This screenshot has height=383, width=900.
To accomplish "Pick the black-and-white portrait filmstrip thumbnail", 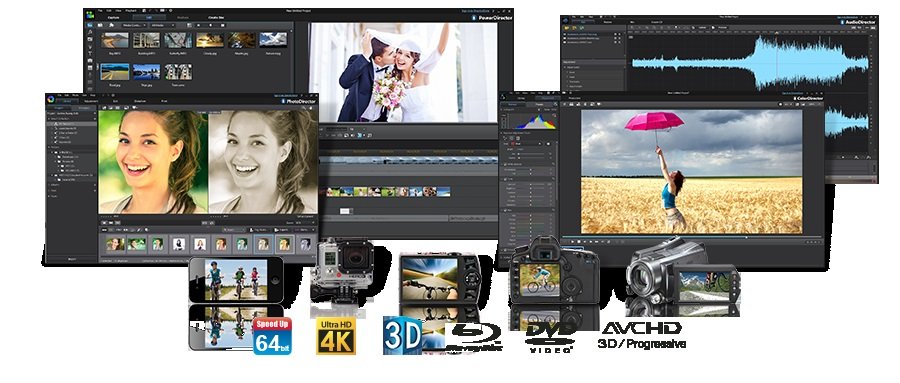I will (179, 243).
